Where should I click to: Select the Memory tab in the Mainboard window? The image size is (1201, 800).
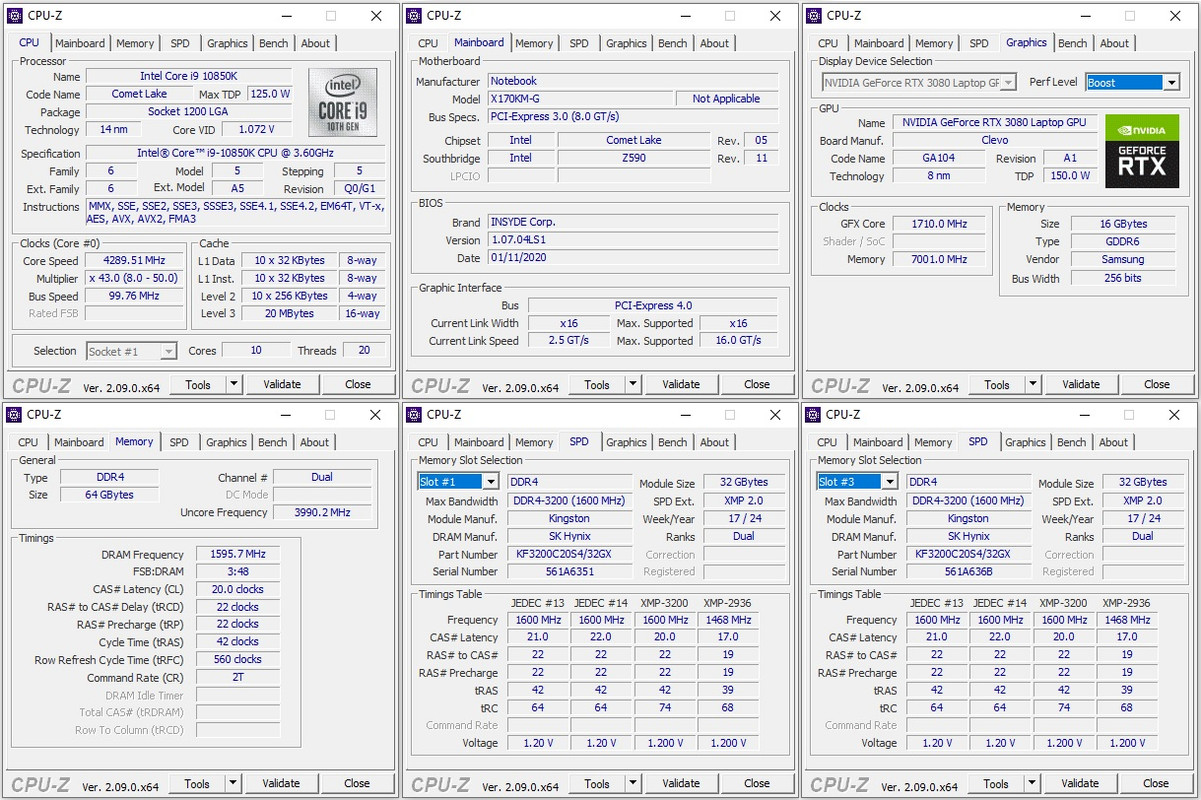(x=534, y=43)
